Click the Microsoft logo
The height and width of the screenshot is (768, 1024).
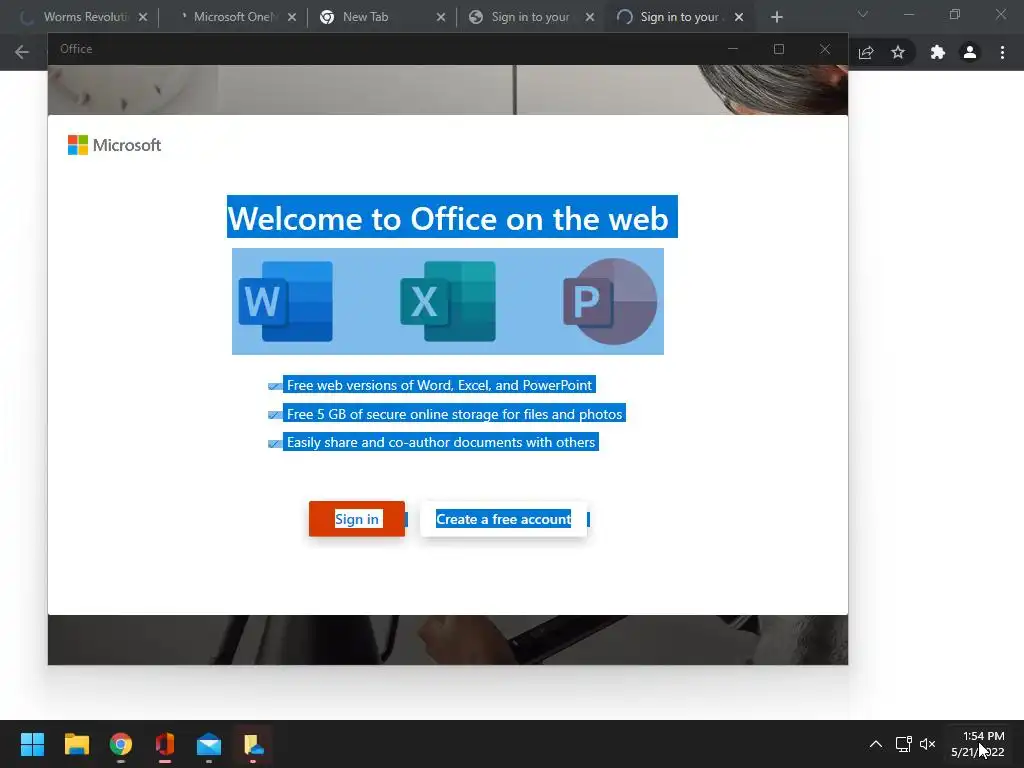114,145
